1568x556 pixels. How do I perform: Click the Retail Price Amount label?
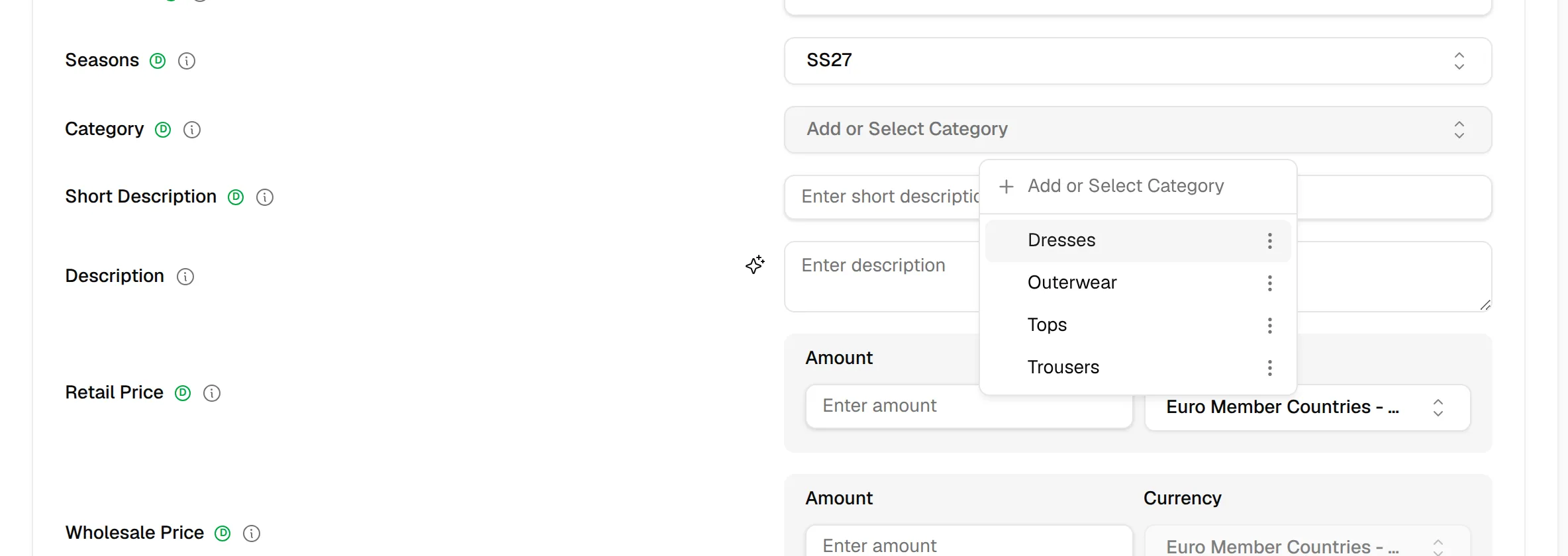[x=839, y=358]
